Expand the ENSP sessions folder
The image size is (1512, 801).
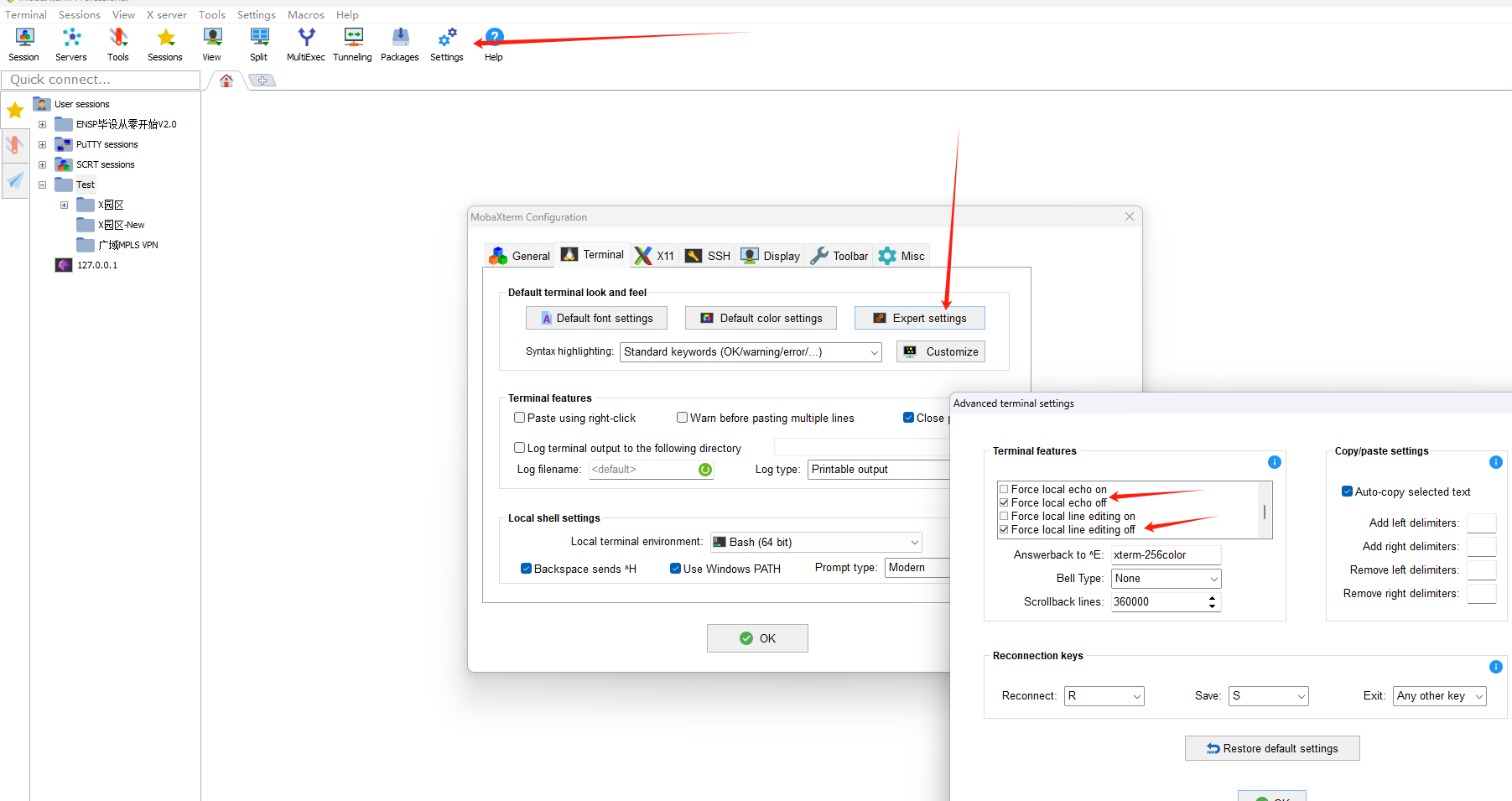42,124
